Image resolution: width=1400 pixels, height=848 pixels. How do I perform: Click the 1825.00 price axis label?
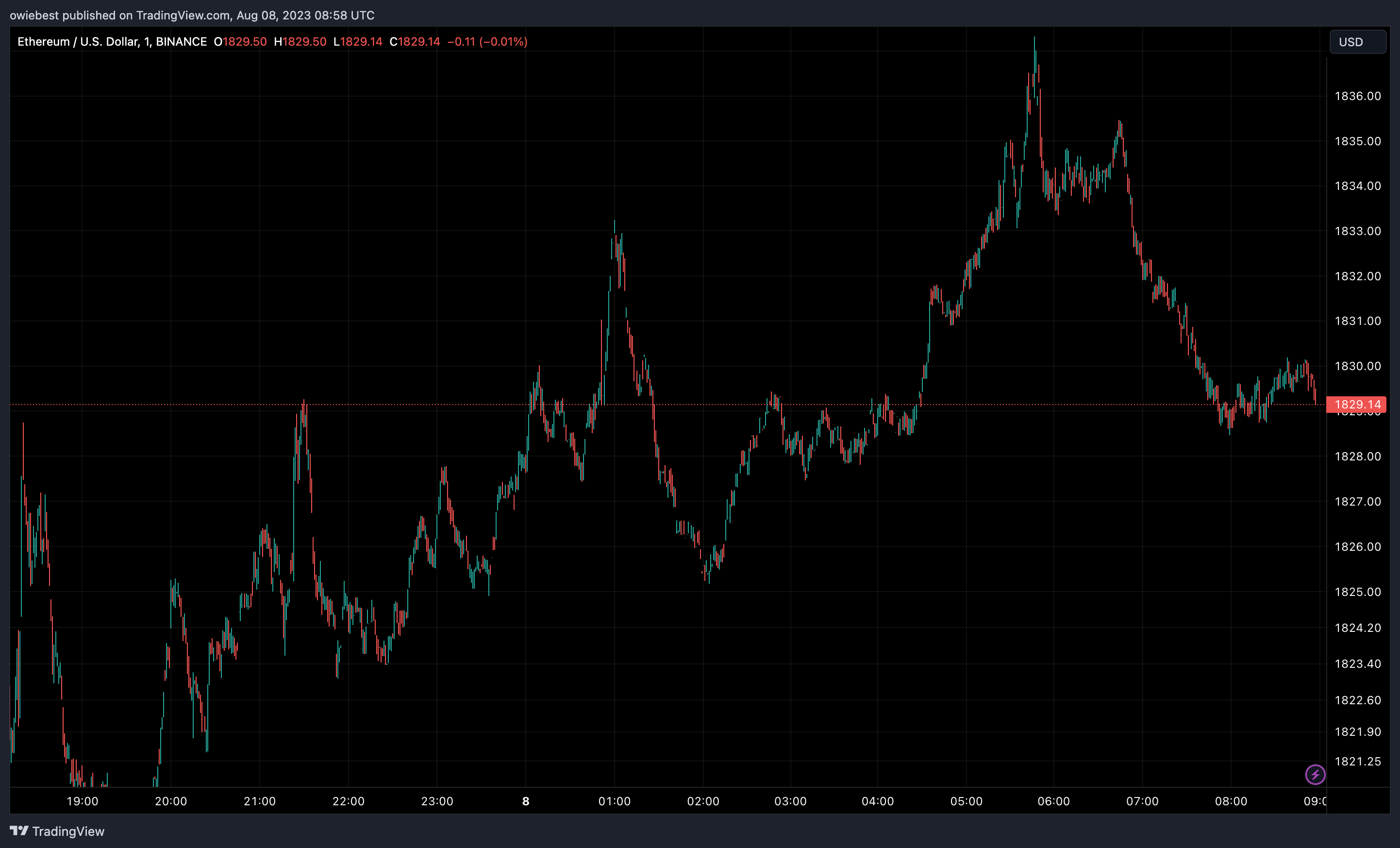pyautogui.click(x=1357, y=592)
